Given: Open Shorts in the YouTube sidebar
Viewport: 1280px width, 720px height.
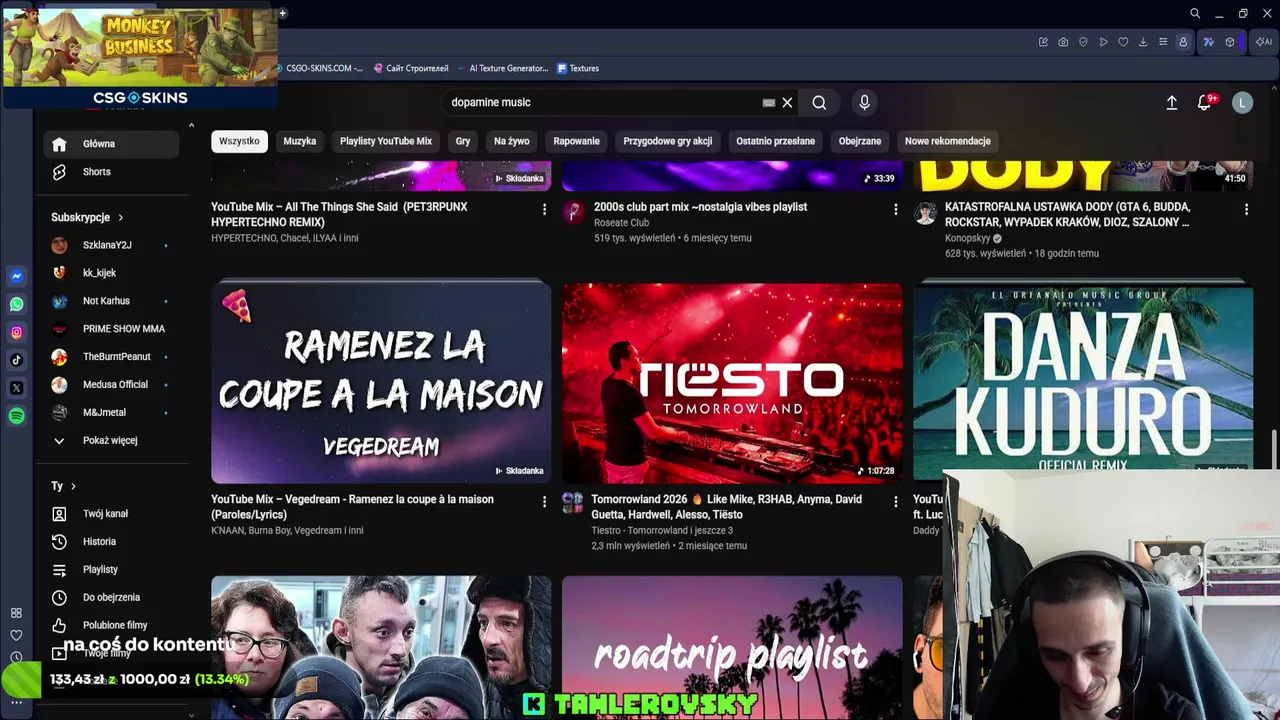Looking at the screenshot, I should [112, 172].
